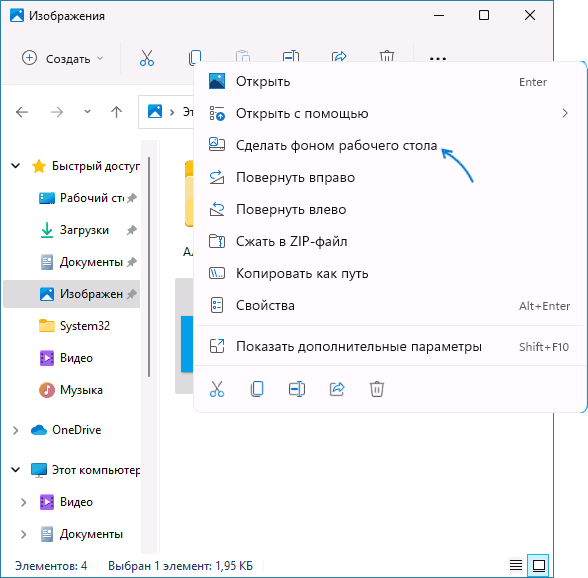Open the Создать (New) dropdown

pyautogui.click(x=63, y=59)
